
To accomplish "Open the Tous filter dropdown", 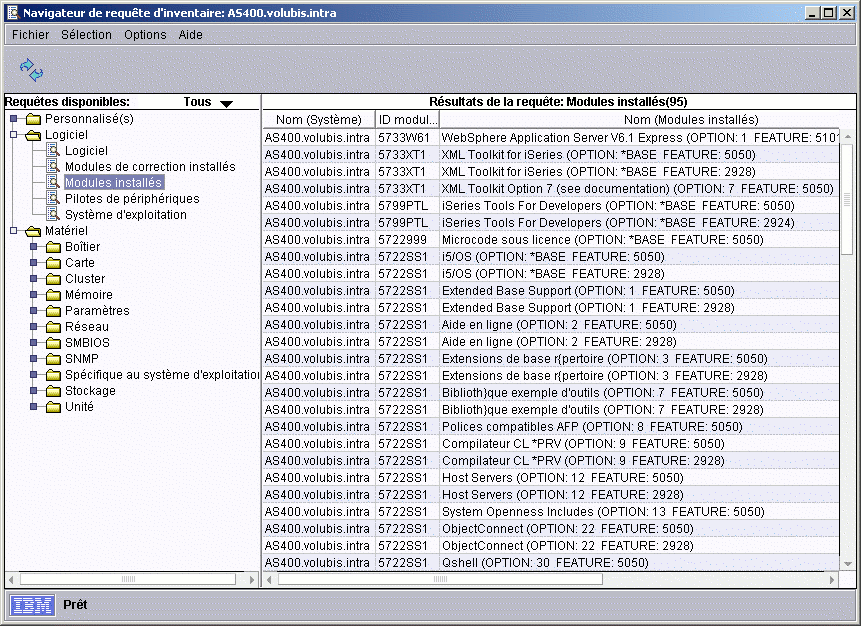I will tap(208, 102).
